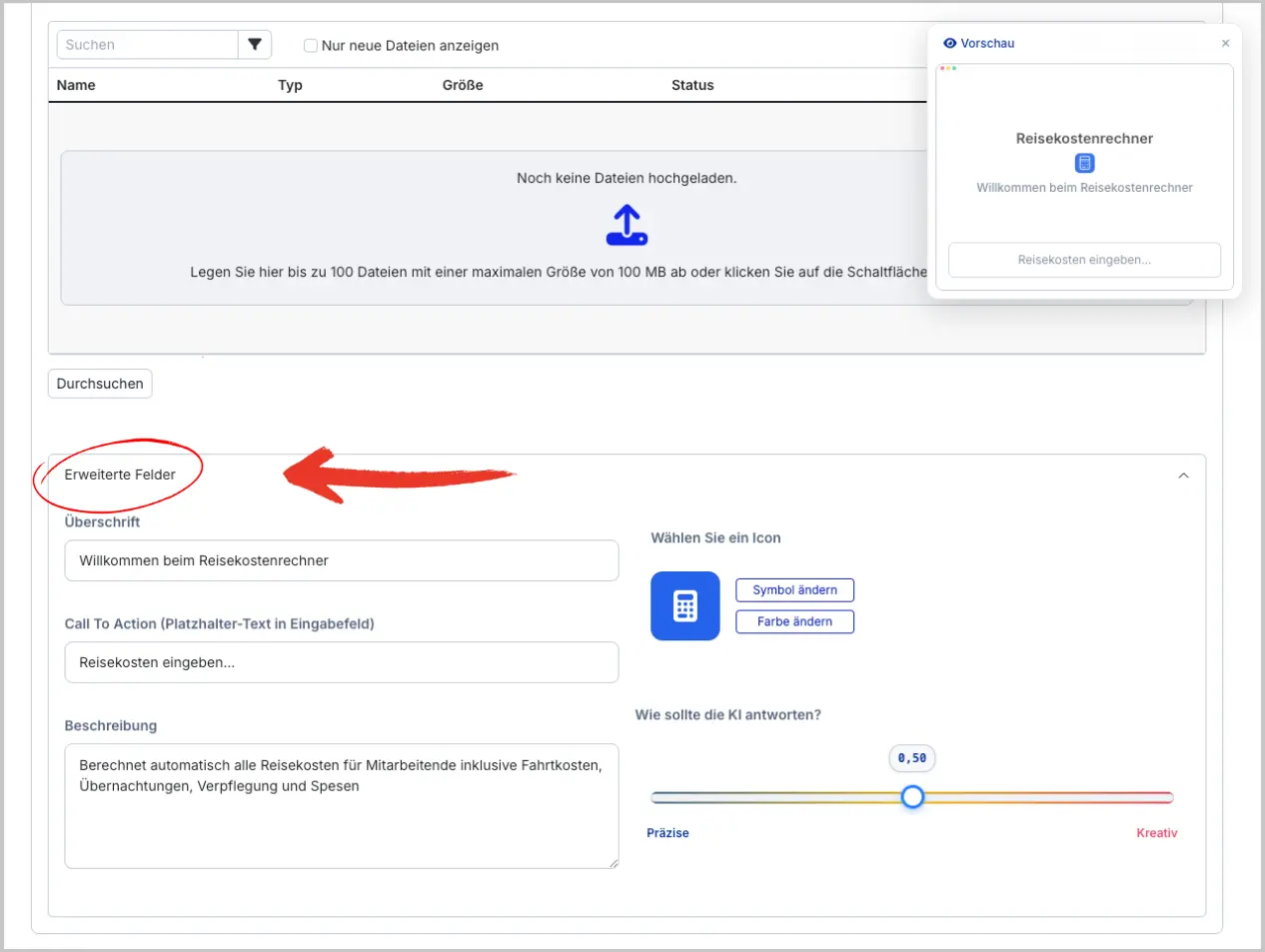1265x952 pixels.
Task: Close the Vorschau preview panel
Action: pos(1225,44)
